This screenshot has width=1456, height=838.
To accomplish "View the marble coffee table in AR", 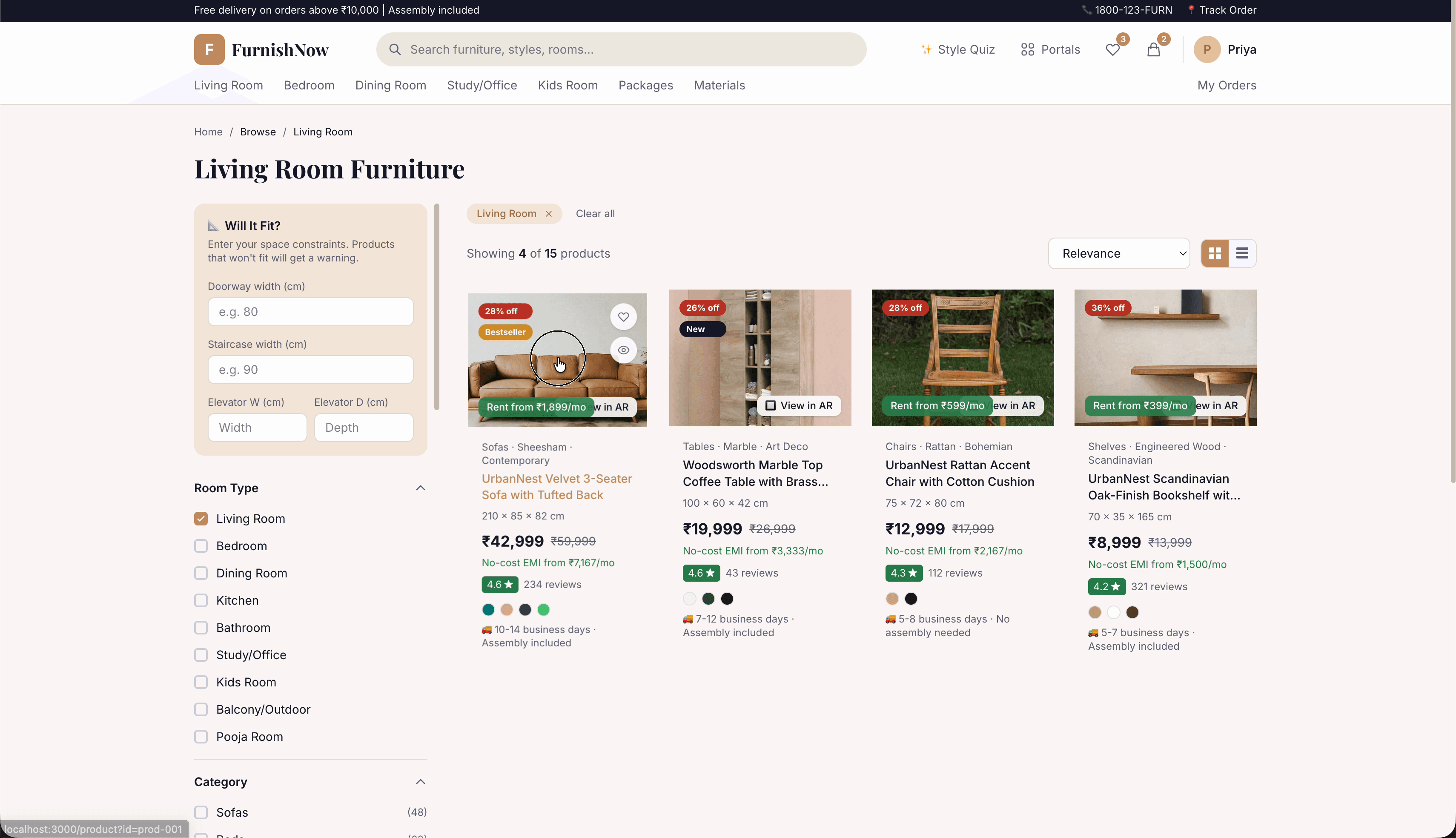I will (799, 405).
